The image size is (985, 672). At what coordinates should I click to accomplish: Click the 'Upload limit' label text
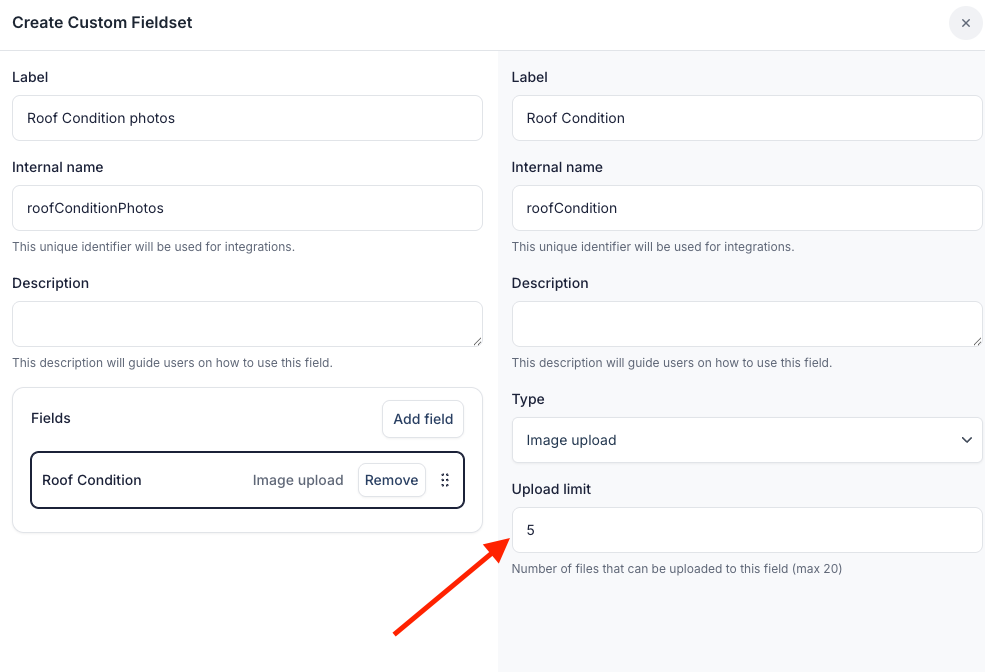[x=551, y=489]
